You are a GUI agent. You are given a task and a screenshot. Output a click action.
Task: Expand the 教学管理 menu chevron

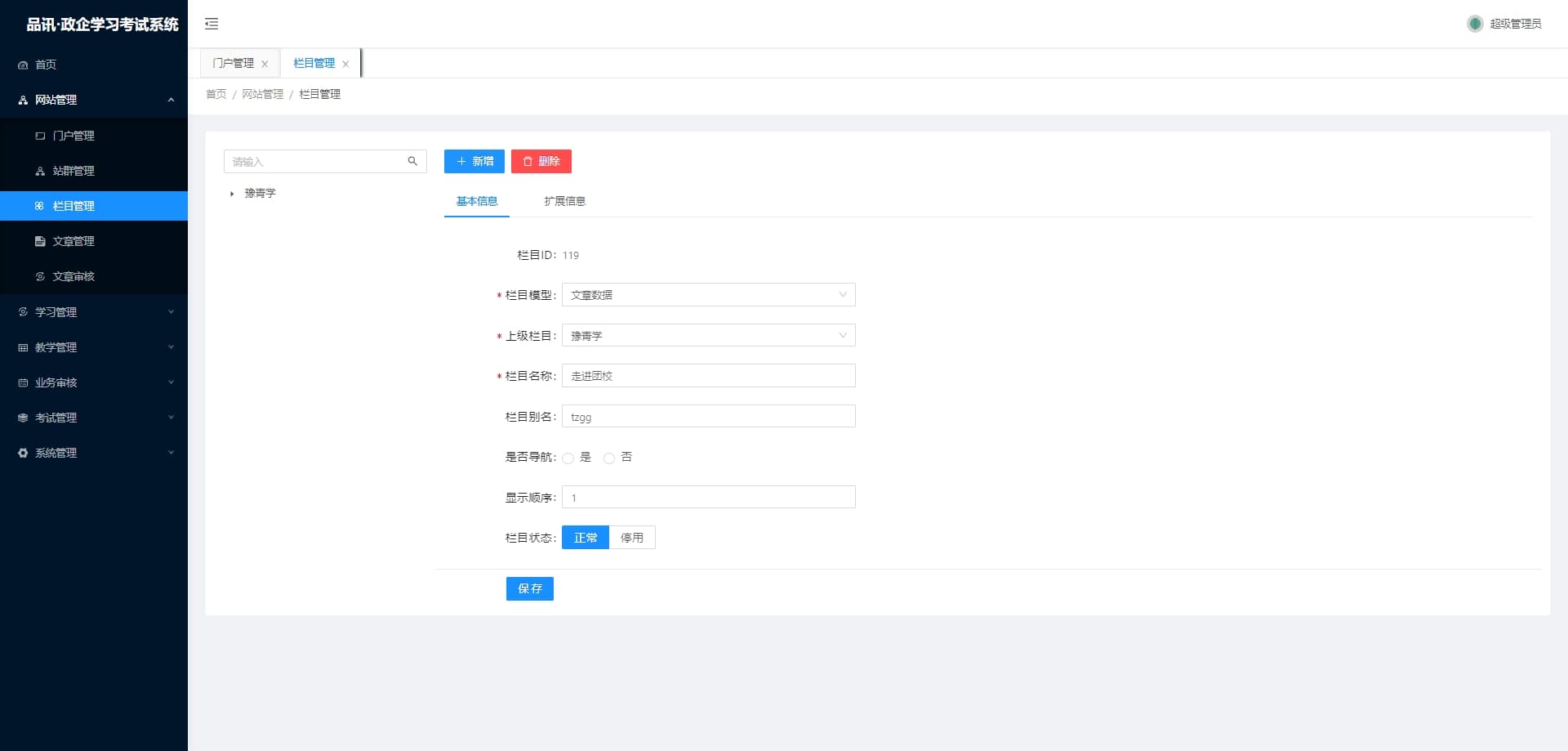[171, 347]
